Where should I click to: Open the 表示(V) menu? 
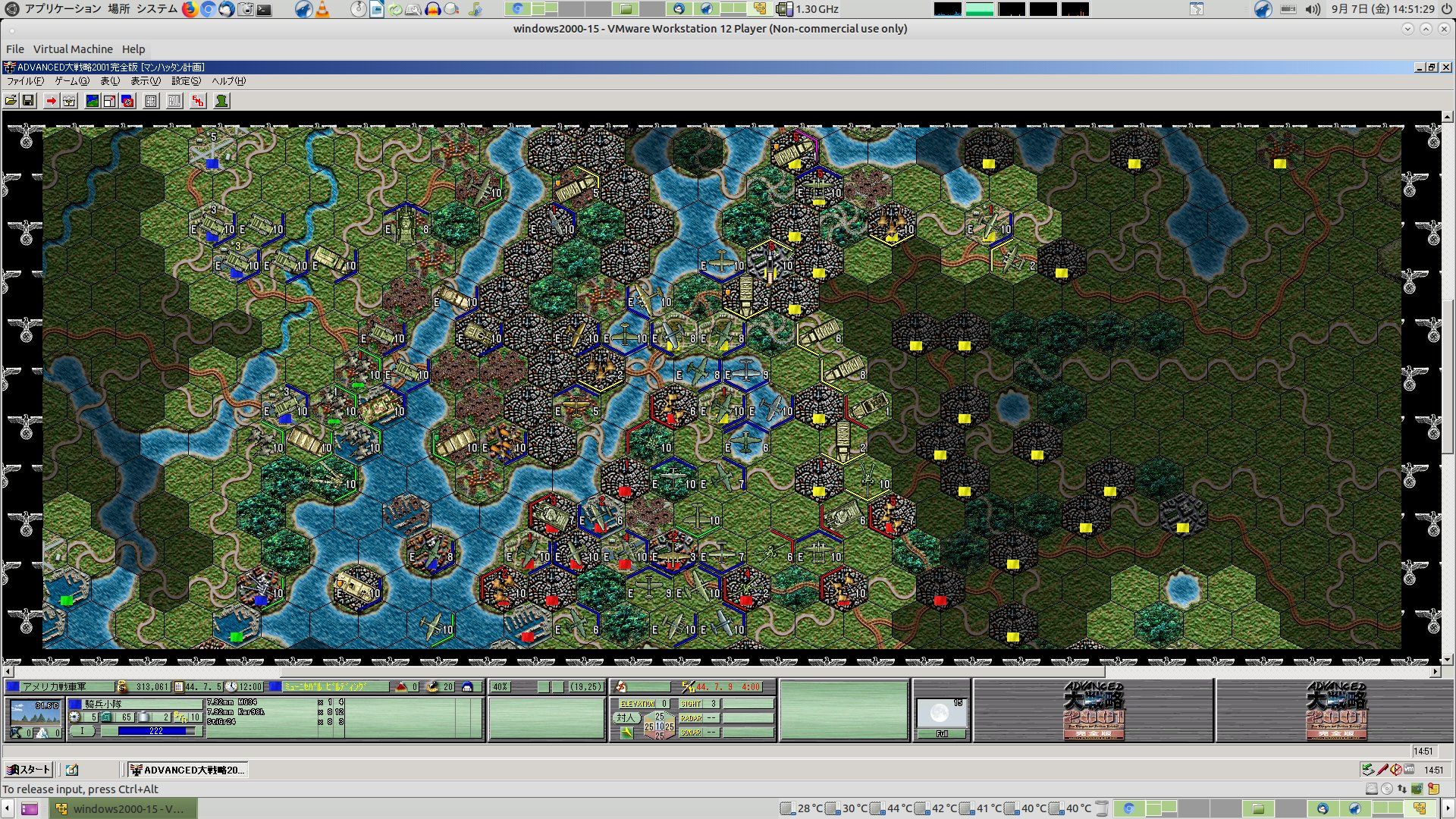146,81
